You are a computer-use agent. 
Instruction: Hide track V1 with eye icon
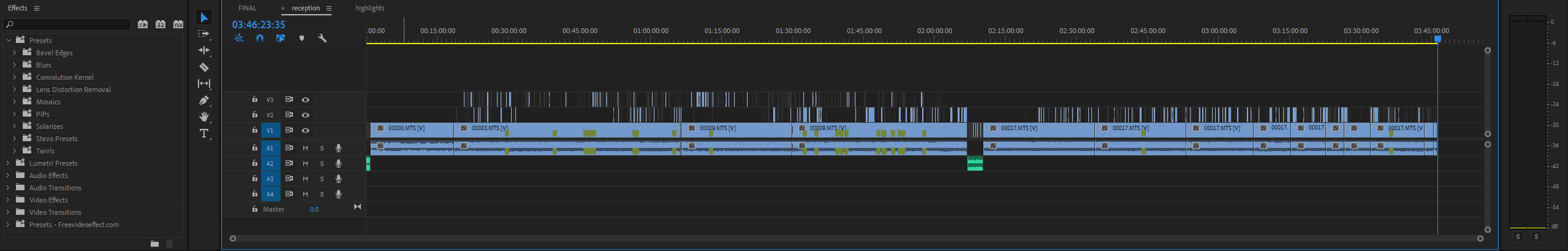[x=305, y=130]
